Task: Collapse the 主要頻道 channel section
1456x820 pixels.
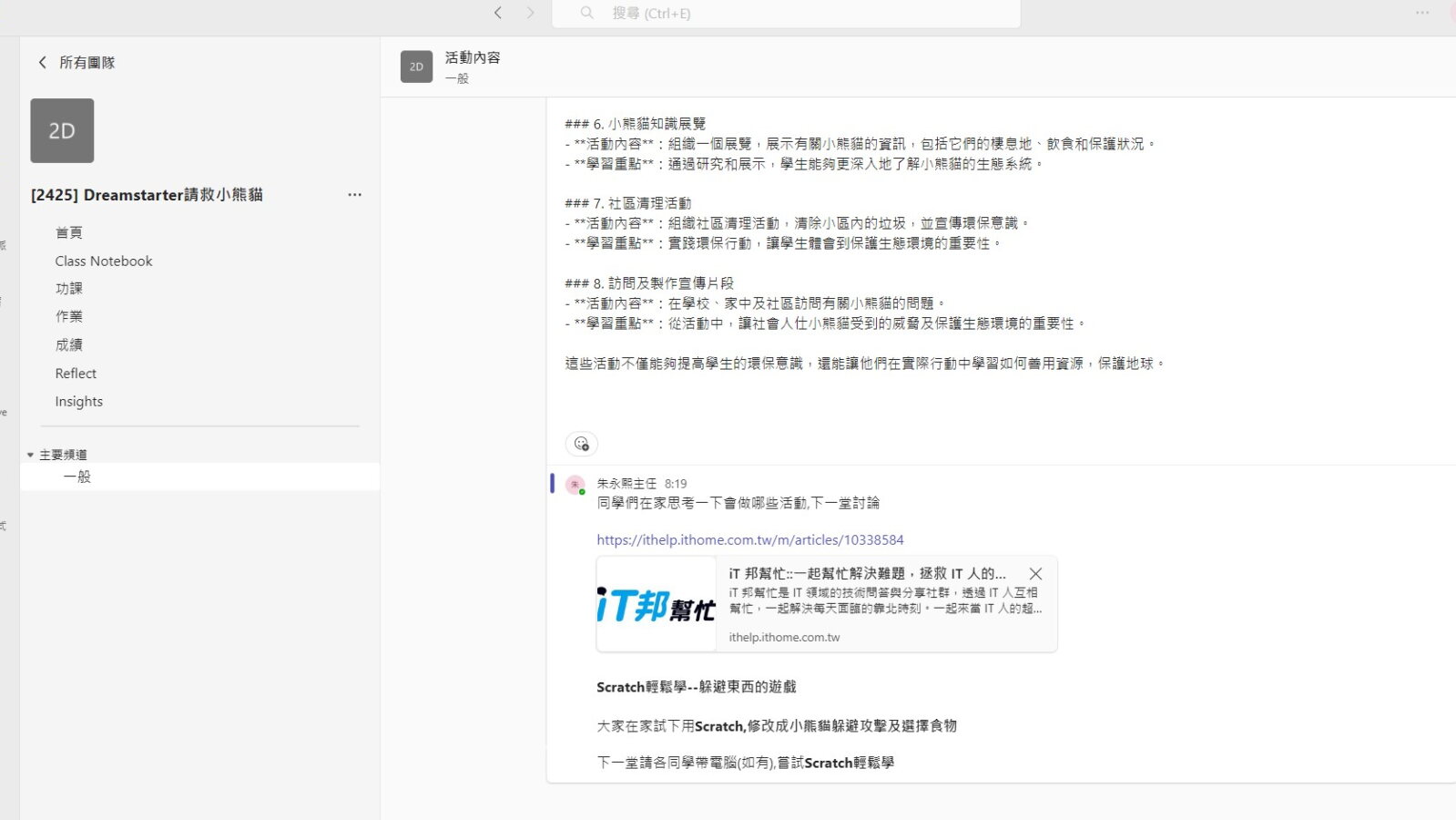Action: click(x=30, y=455)
